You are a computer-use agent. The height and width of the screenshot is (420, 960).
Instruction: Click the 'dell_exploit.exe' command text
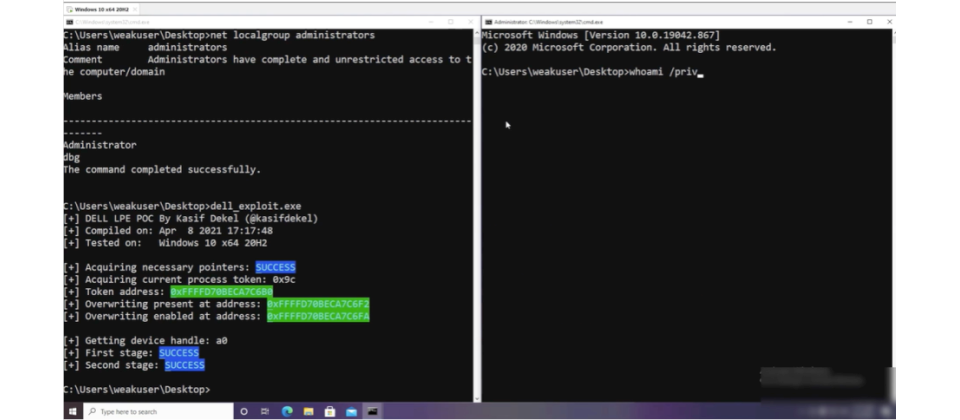point(255,206)
